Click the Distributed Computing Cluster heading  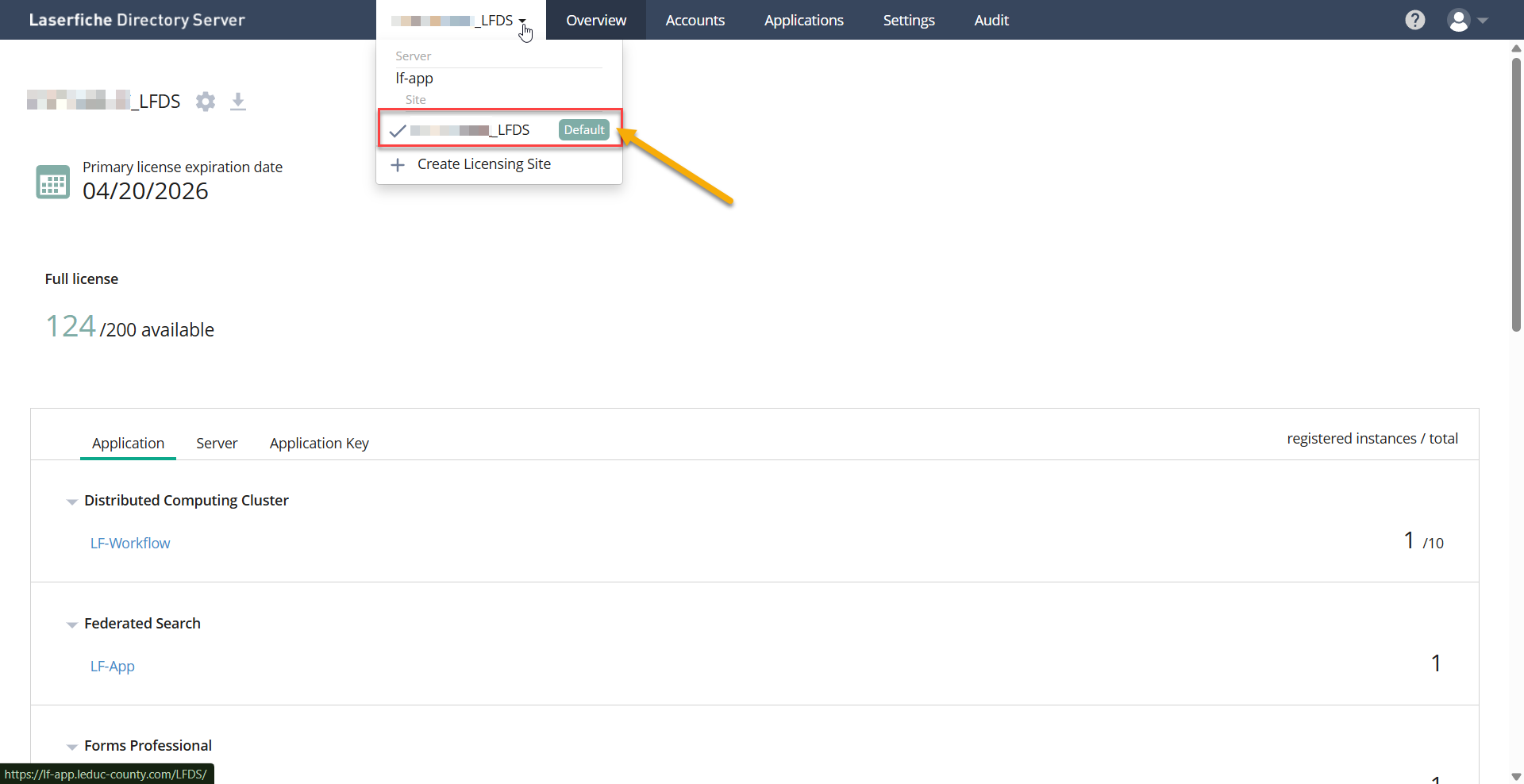tap(187, 501)
